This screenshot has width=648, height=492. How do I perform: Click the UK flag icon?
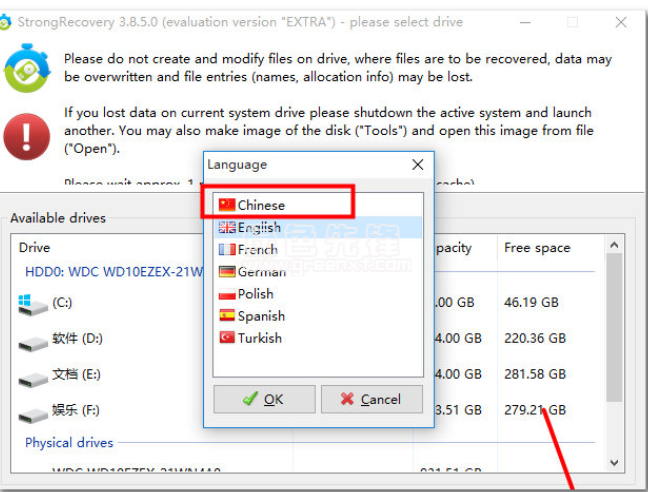coord(227,227)
